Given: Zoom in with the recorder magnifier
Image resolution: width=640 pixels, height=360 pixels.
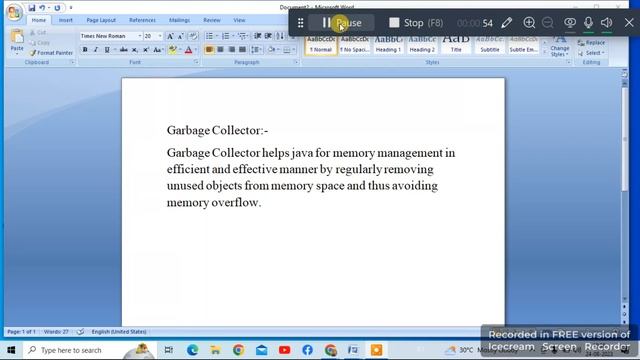Looking at the screenshot, I should point(529,22).
